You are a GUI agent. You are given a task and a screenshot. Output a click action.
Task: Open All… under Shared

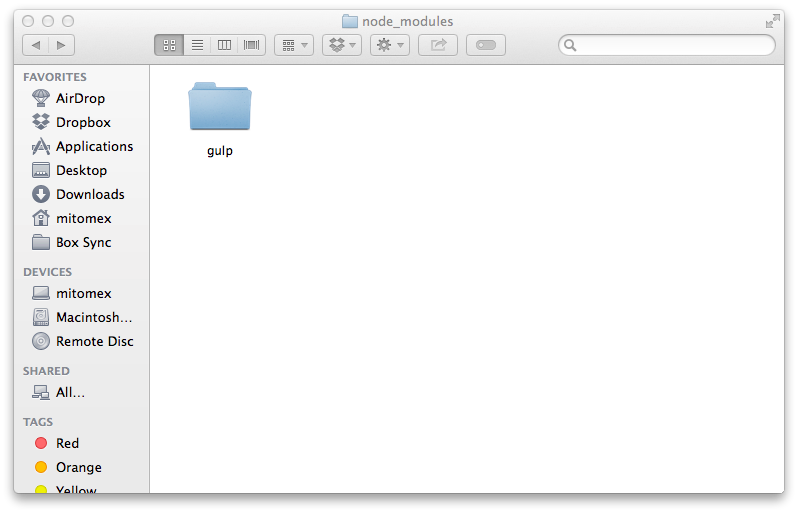[x=81, y=392]
